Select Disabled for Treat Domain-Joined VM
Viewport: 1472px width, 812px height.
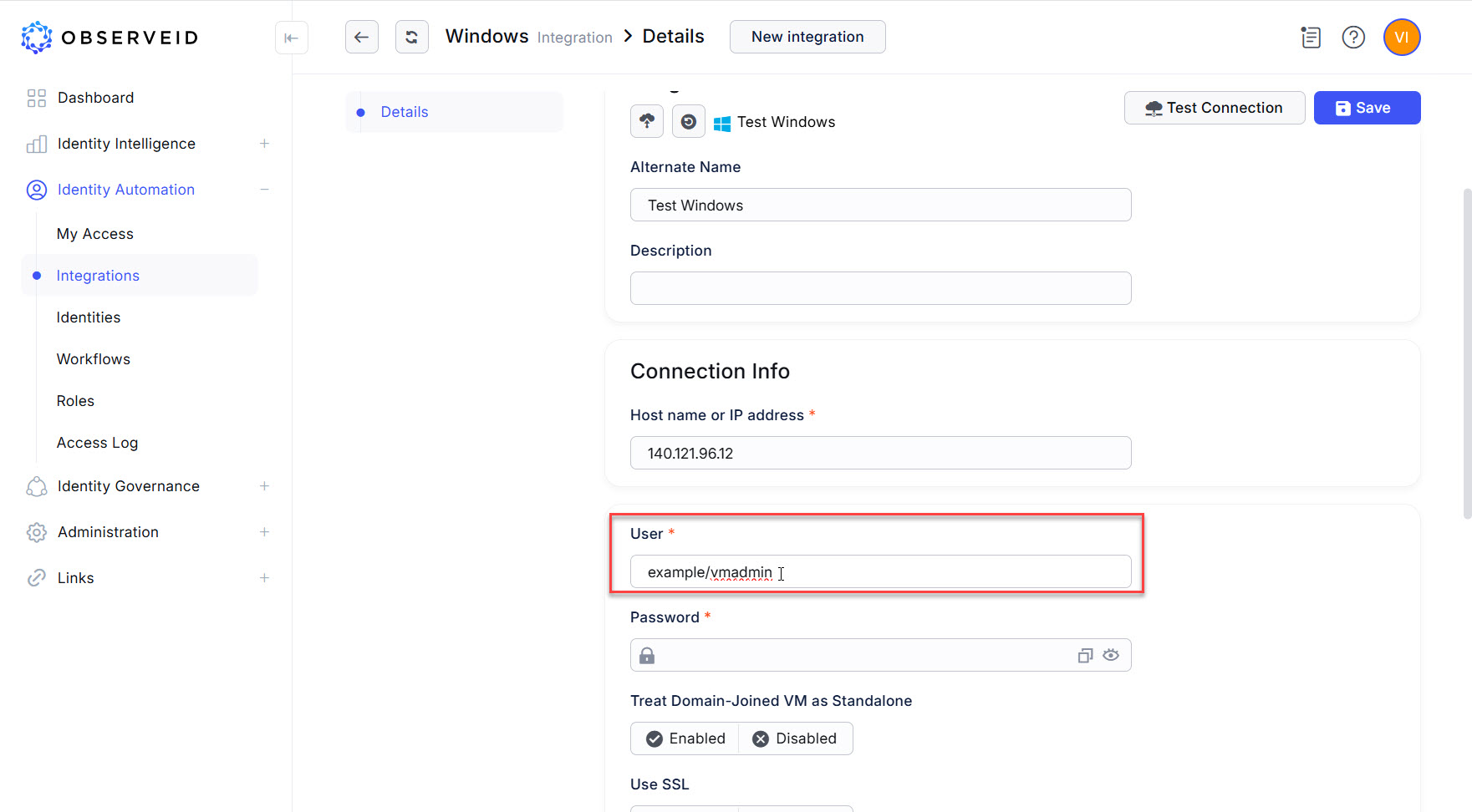point(795,738)
